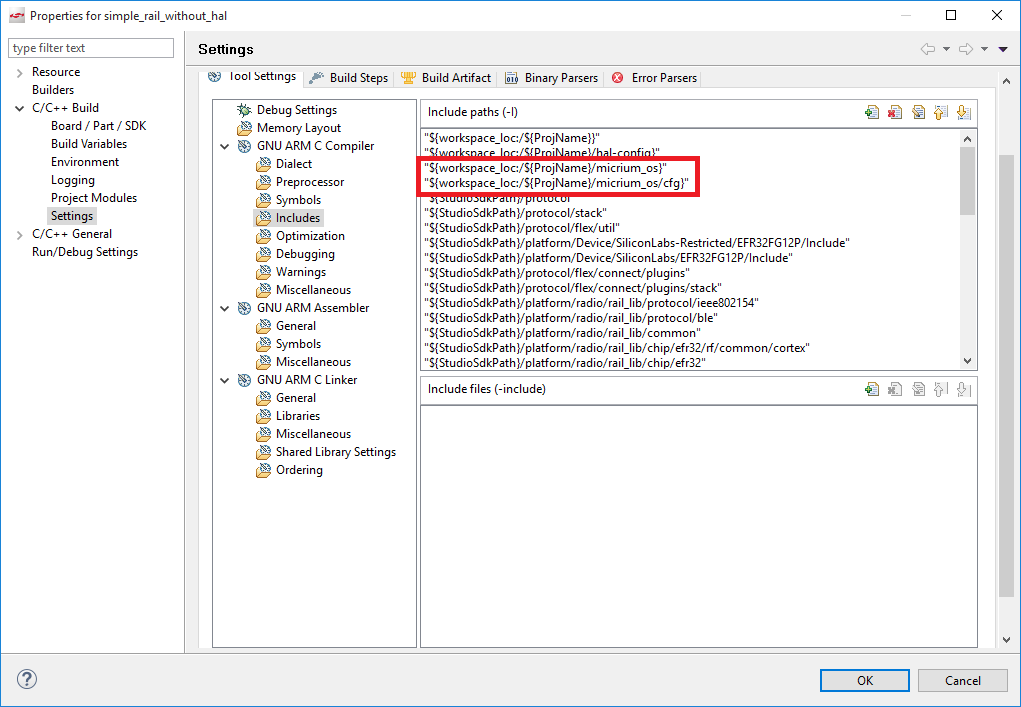Select Miscellaneous under GNU ARM C Compiler

click(313, 290)
